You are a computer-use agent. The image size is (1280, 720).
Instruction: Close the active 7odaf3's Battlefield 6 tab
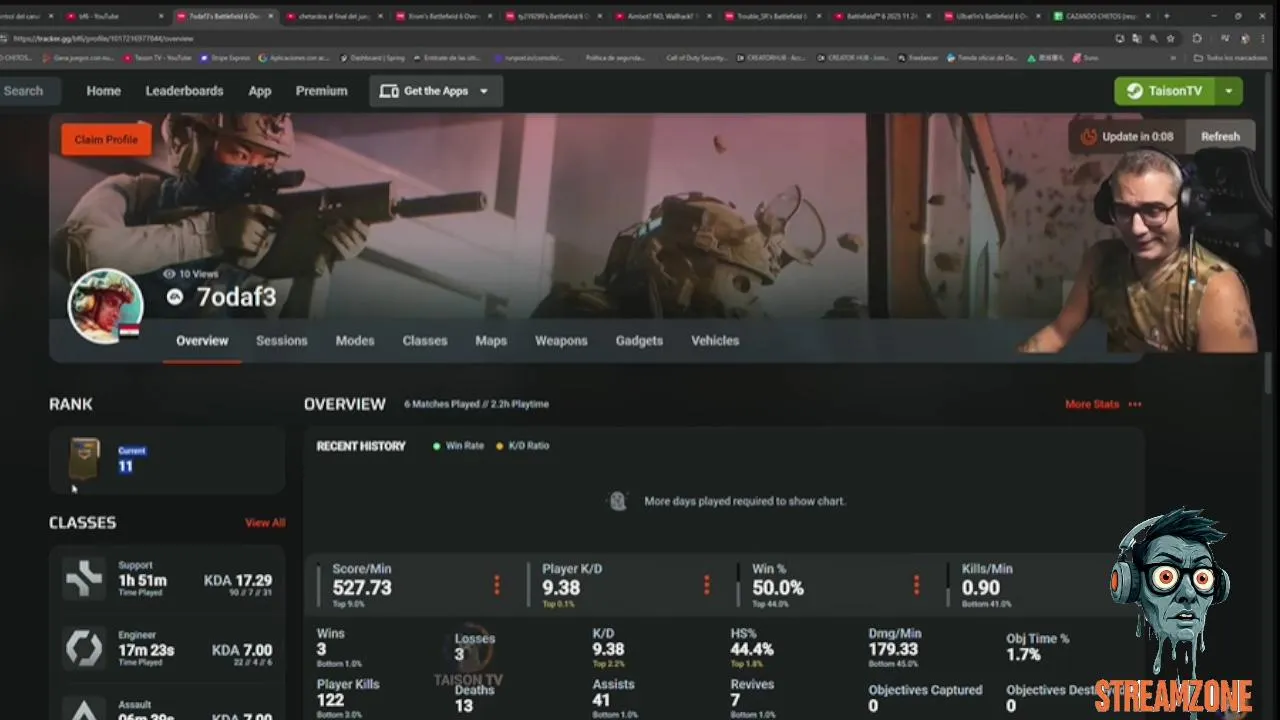(x=270, y=16)
